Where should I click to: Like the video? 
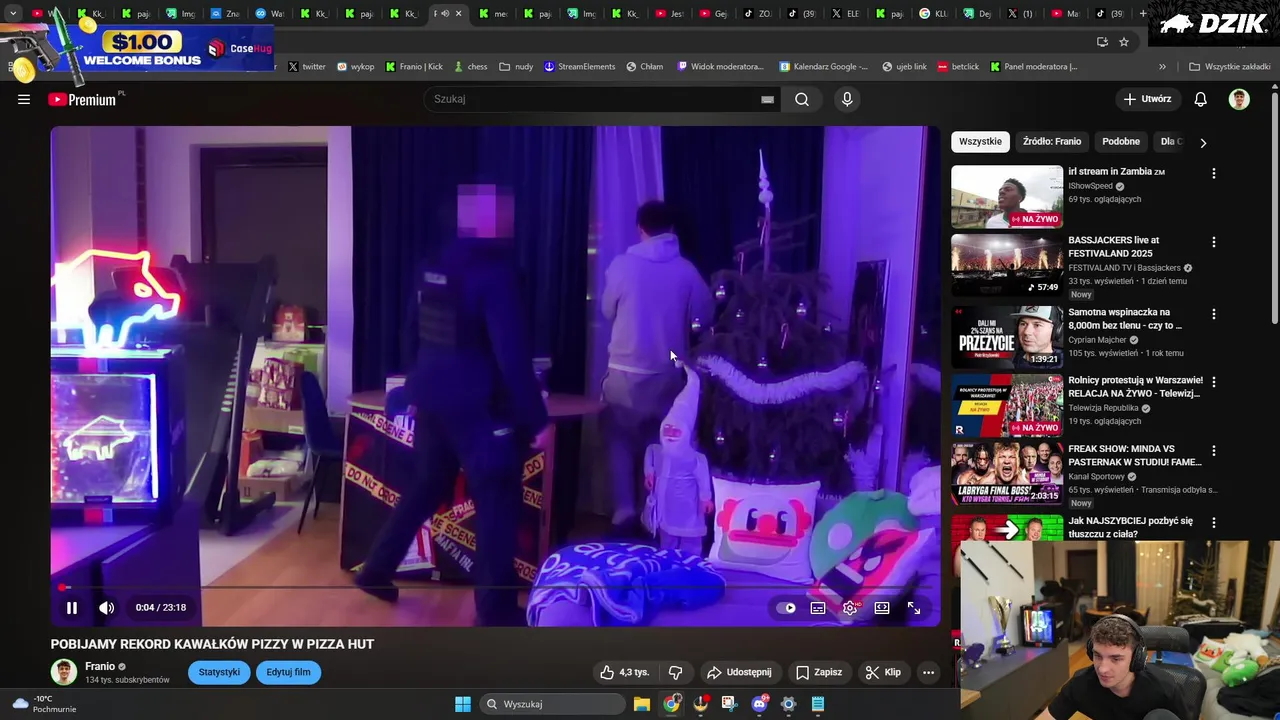(625, 672)
